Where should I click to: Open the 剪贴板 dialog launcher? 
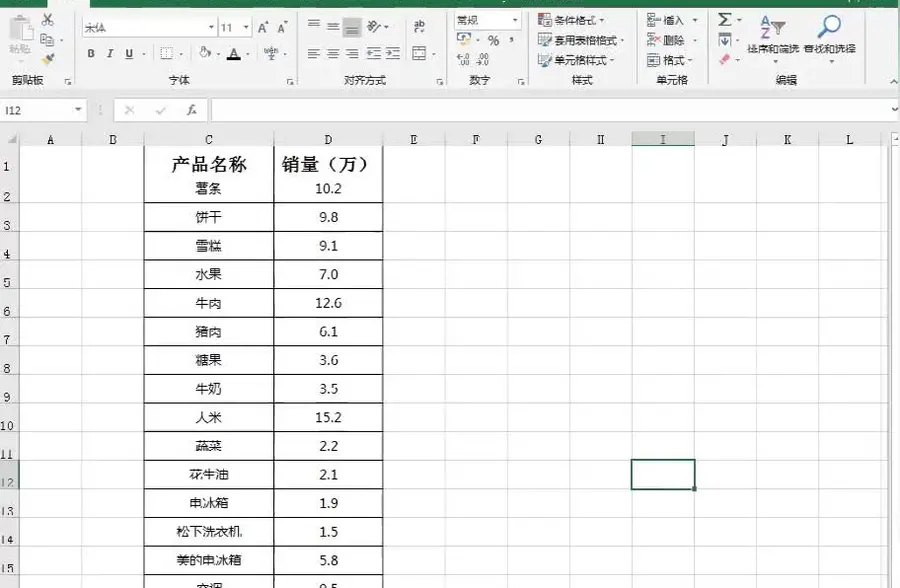tap(68, 82)
